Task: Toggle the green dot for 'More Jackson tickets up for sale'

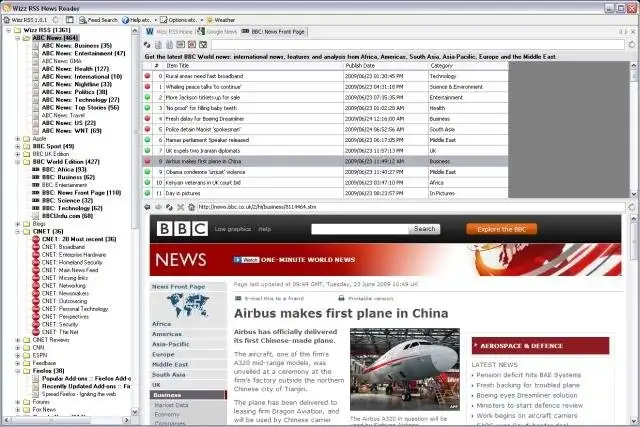Action: 147,97
